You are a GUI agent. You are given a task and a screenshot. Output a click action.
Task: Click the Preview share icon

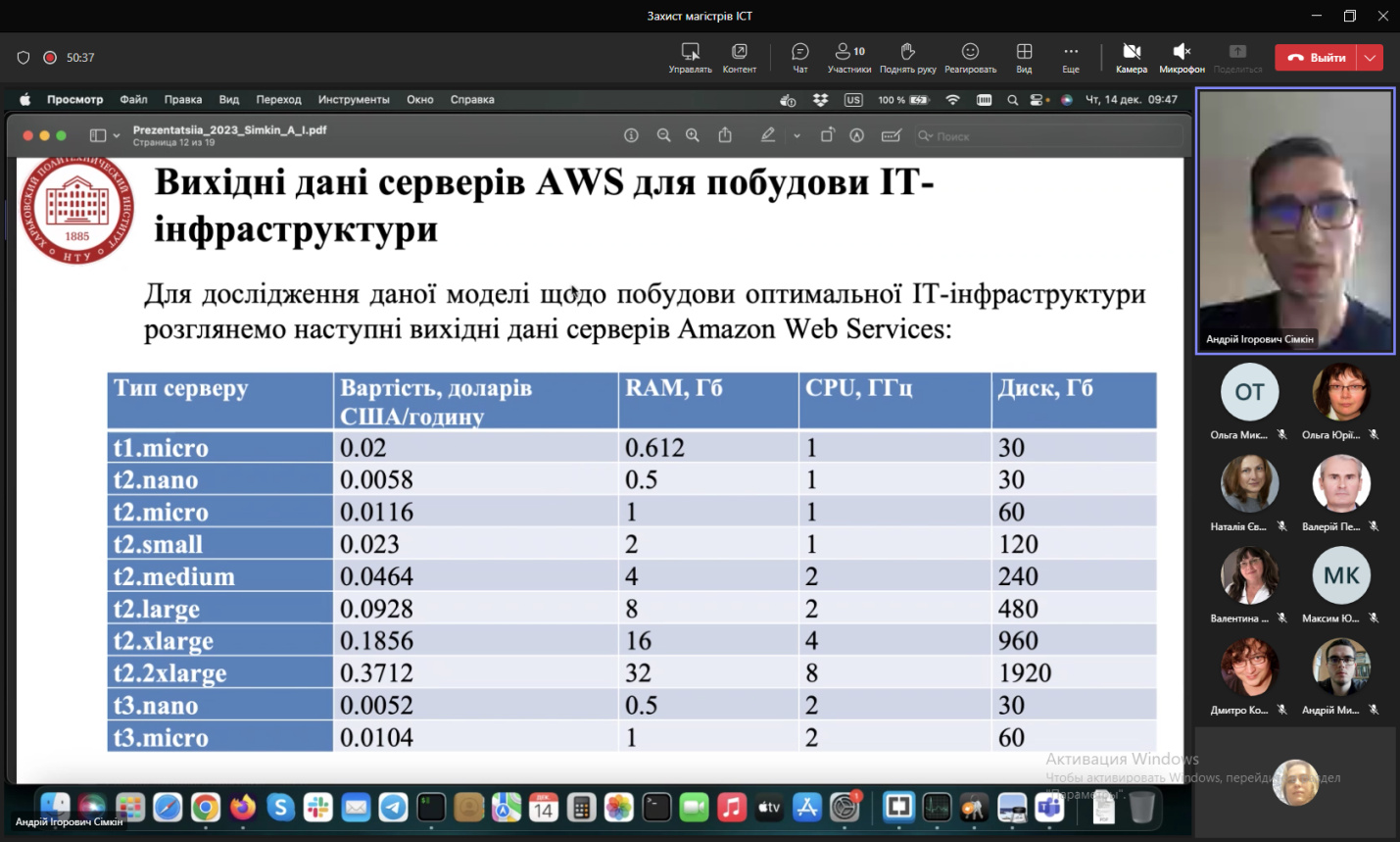tap(725, 135)
